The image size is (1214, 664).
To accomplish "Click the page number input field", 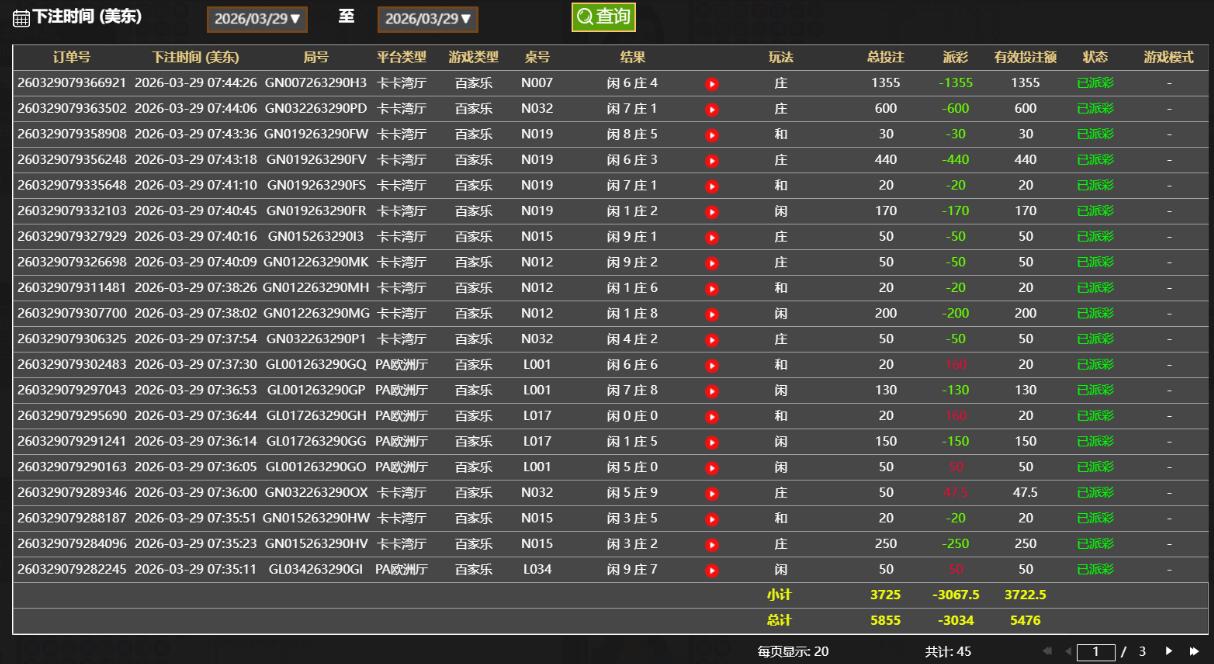I will coord(1096,652).
